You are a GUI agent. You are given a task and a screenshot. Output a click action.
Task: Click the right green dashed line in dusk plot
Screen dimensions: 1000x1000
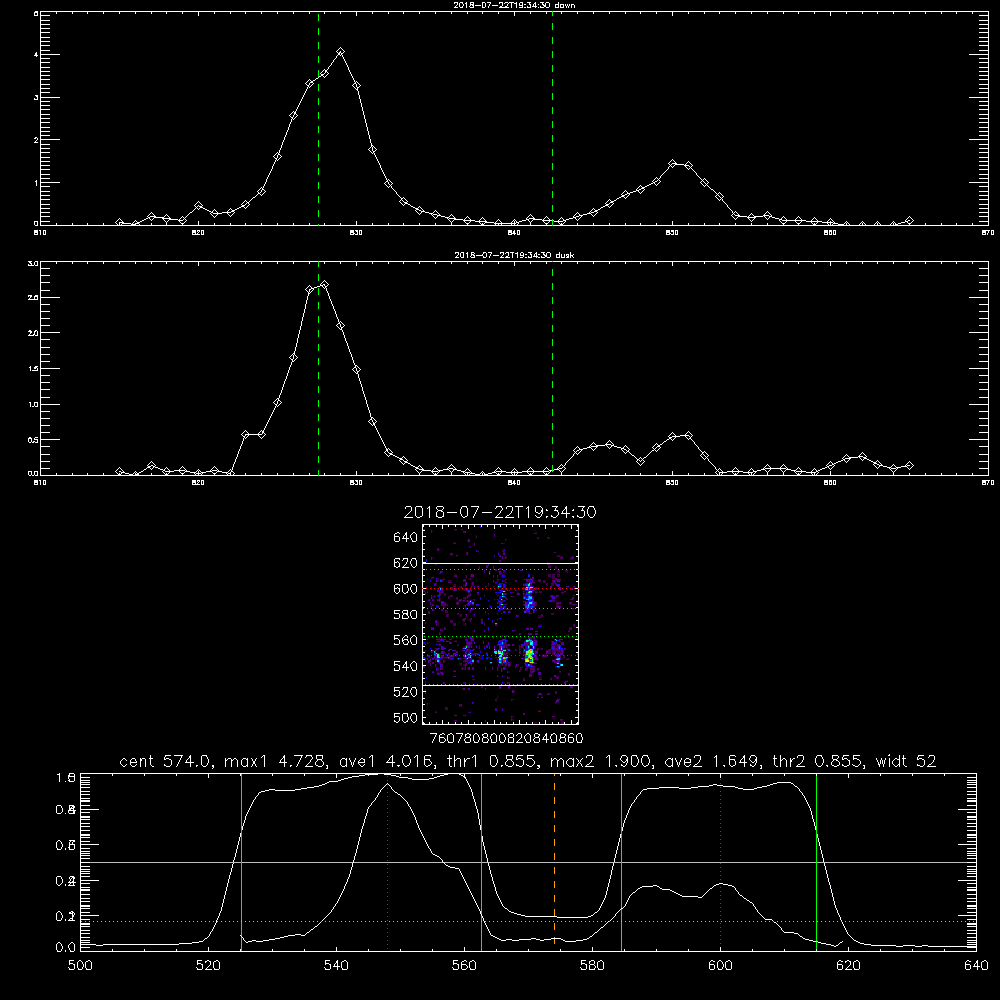(x=552, y=368)
